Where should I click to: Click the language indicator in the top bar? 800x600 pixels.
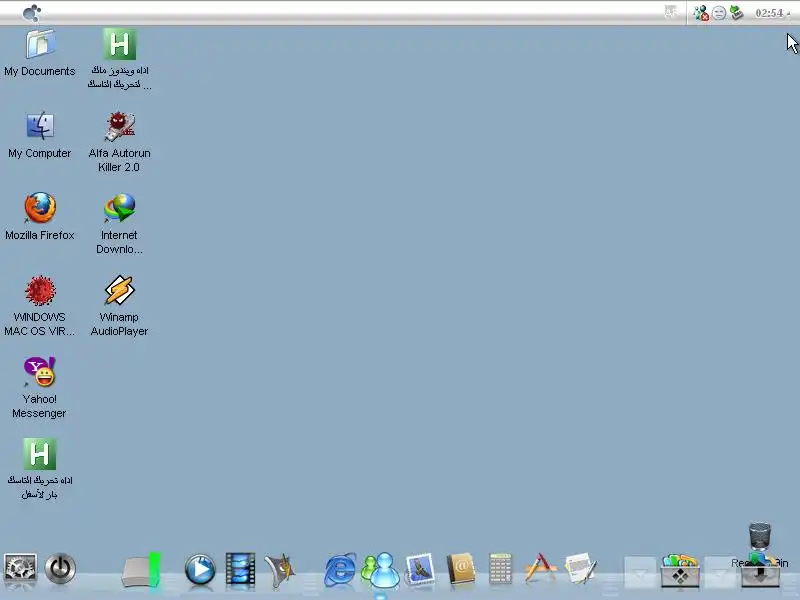tap(670, 12)
